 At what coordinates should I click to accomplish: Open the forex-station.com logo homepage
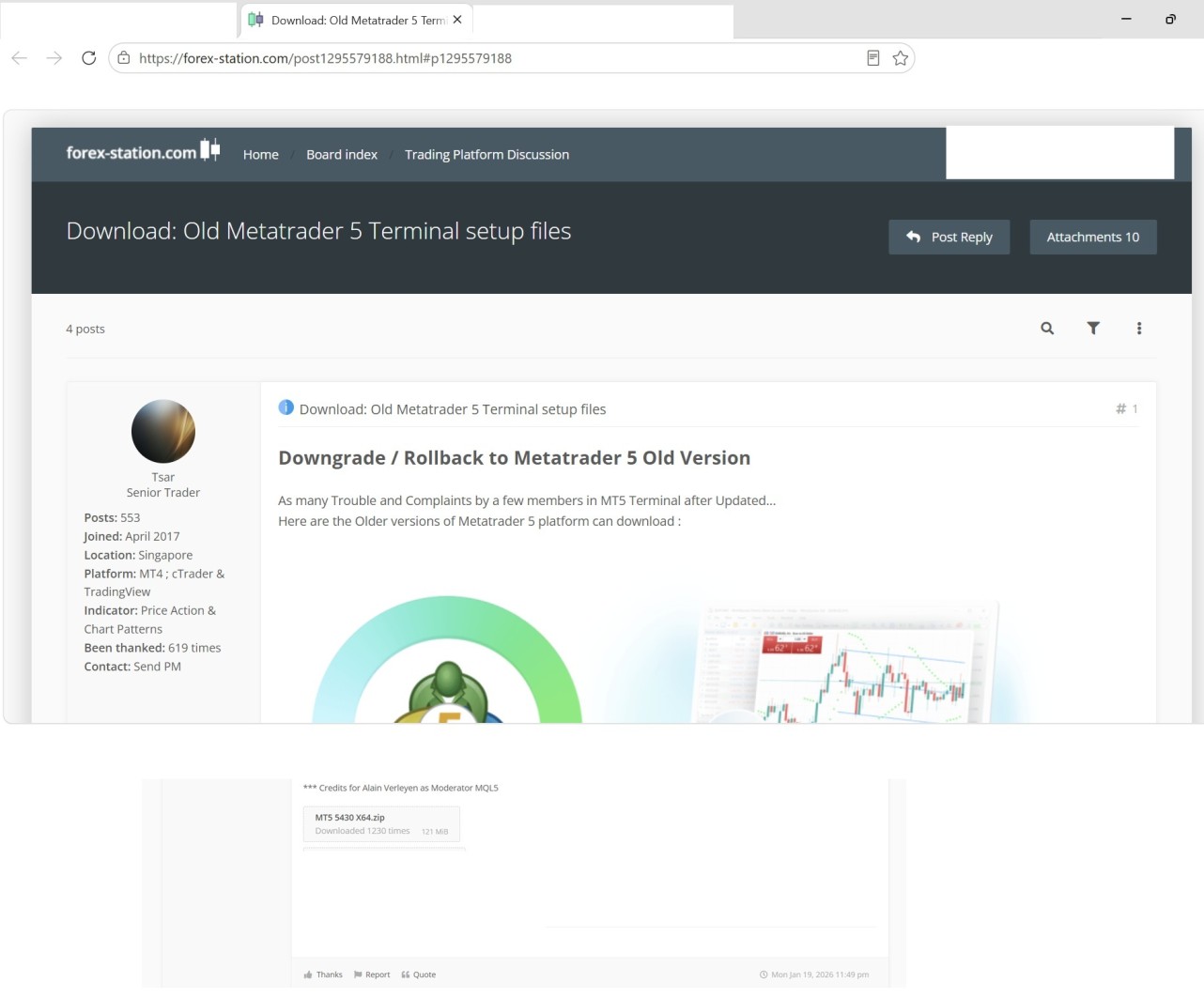[x=143, y=152]
